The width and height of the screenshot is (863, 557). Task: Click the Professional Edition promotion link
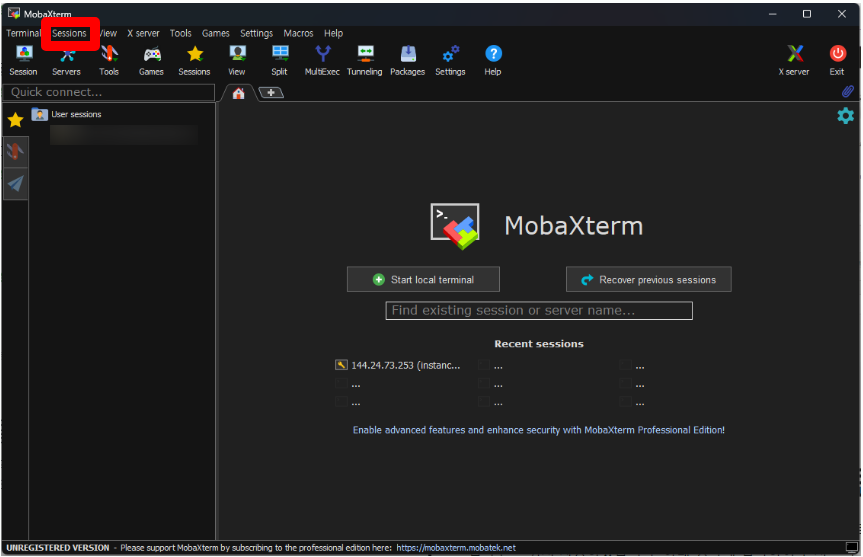pyautogui.click(x=539, y=430)
